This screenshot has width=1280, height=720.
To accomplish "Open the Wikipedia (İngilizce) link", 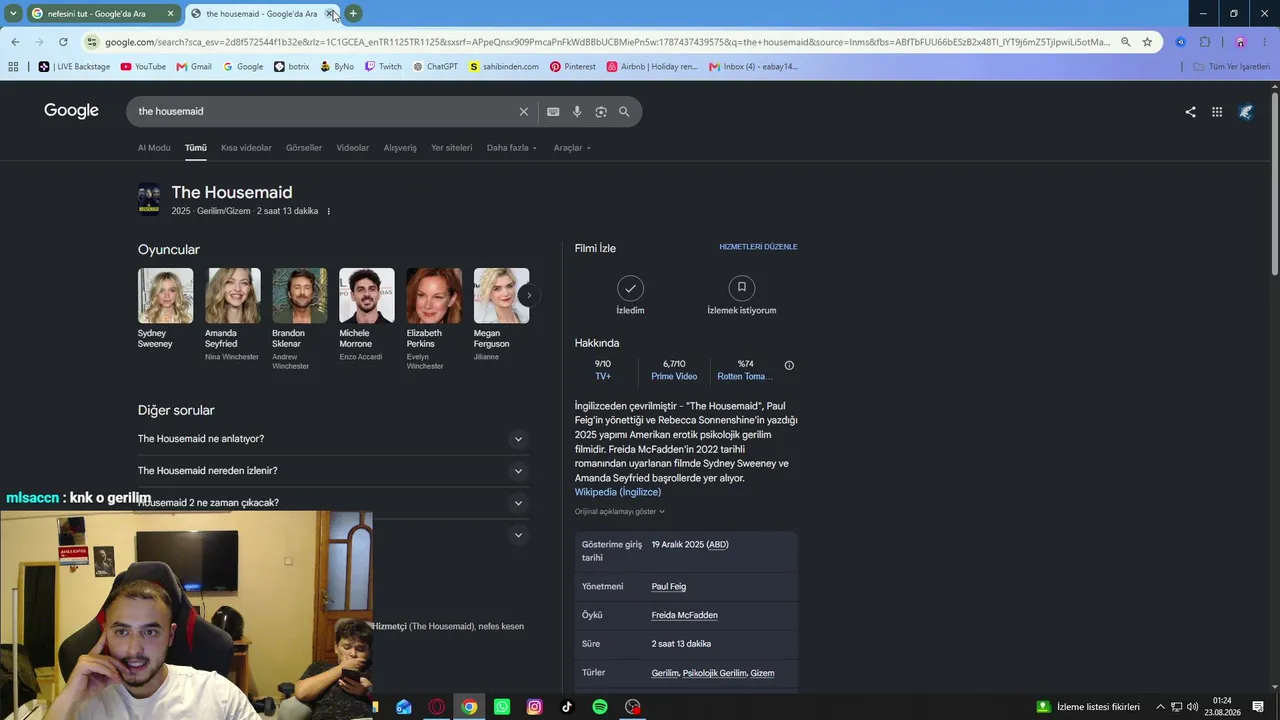I will coord(618,492).
